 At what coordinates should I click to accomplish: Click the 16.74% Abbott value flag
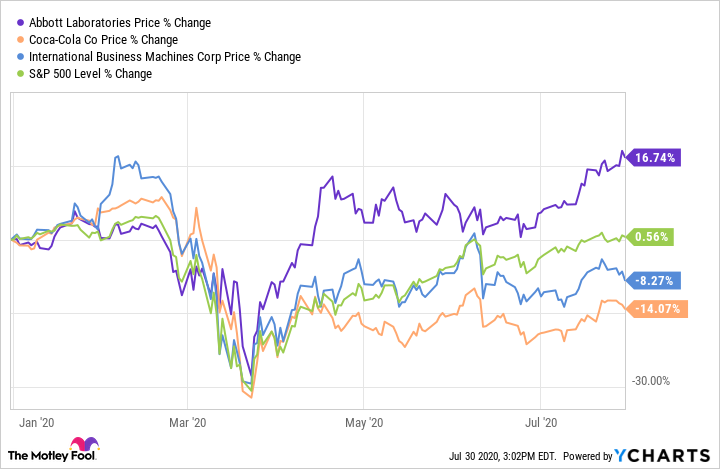tap(654, 158)
